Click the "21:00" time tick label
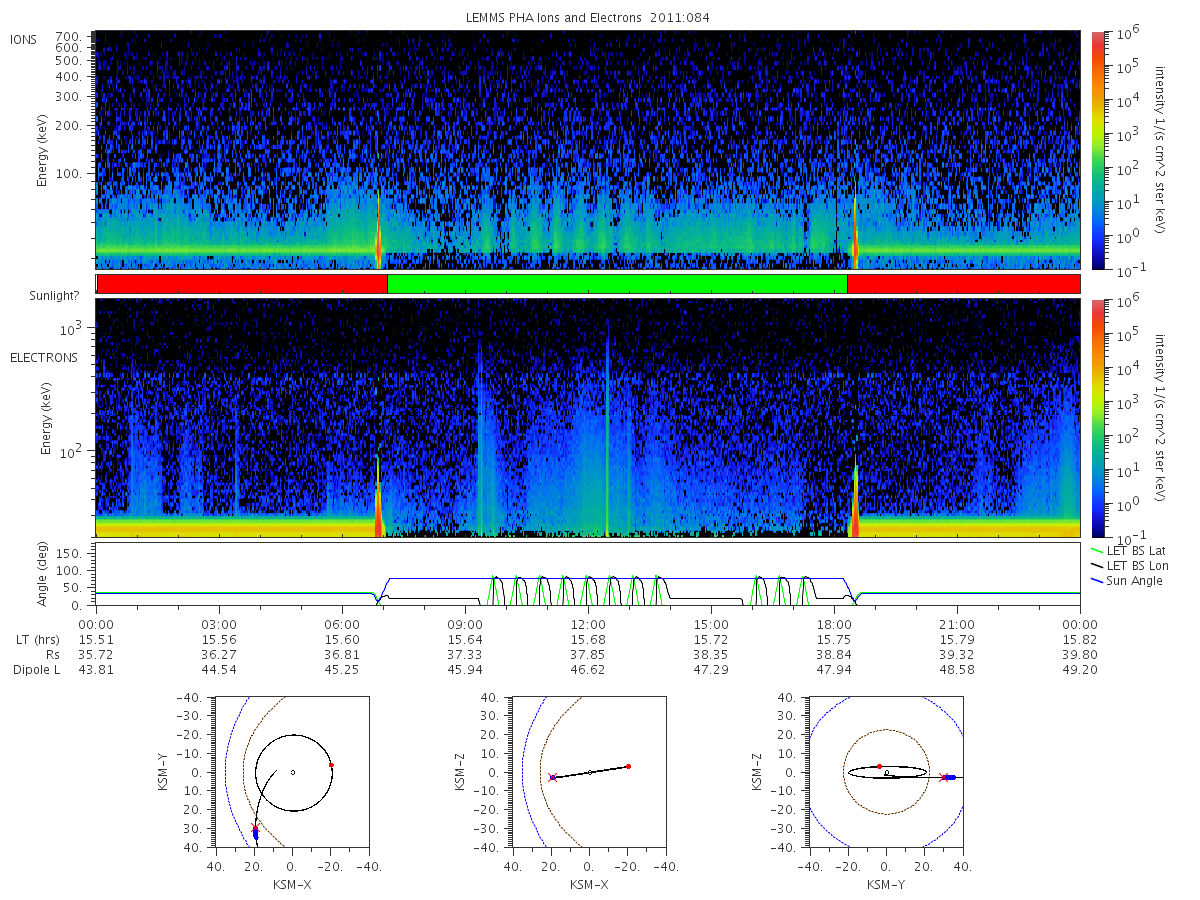The height and width of the screenshot is (900, 1200). 957,625
